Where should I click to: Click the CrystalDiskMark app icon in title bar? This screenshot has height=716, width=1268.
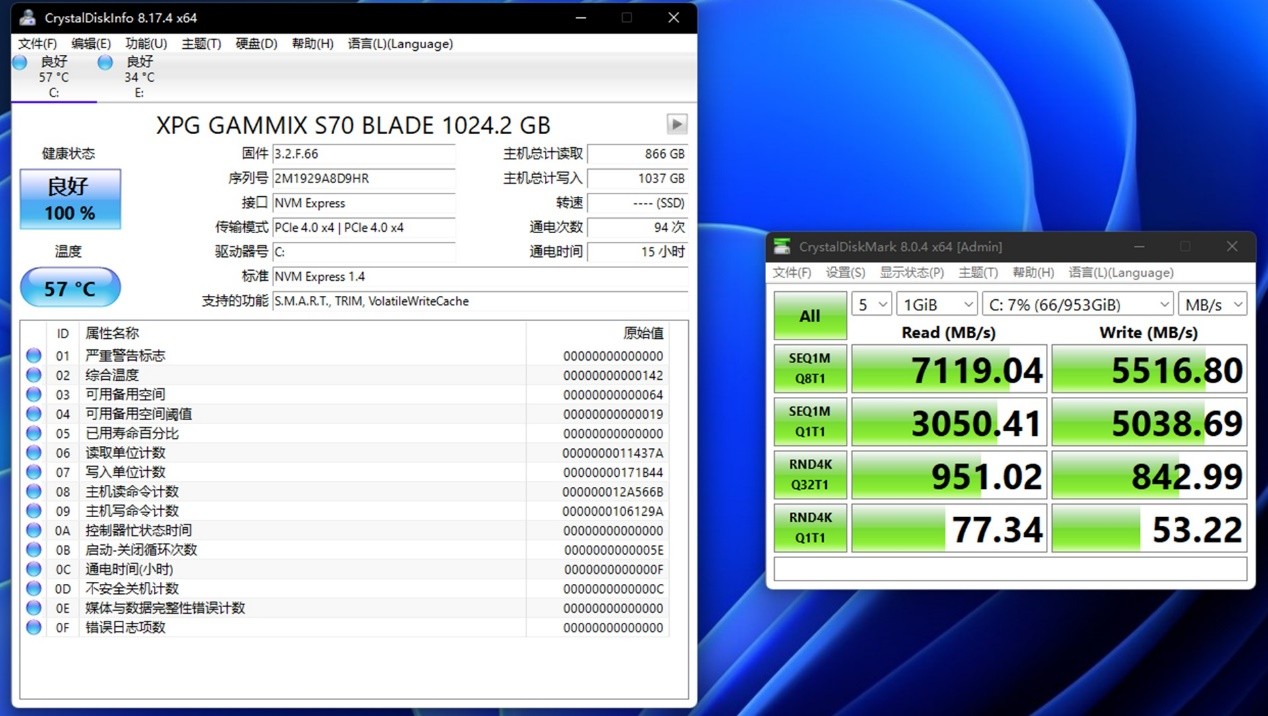[782, 246]
